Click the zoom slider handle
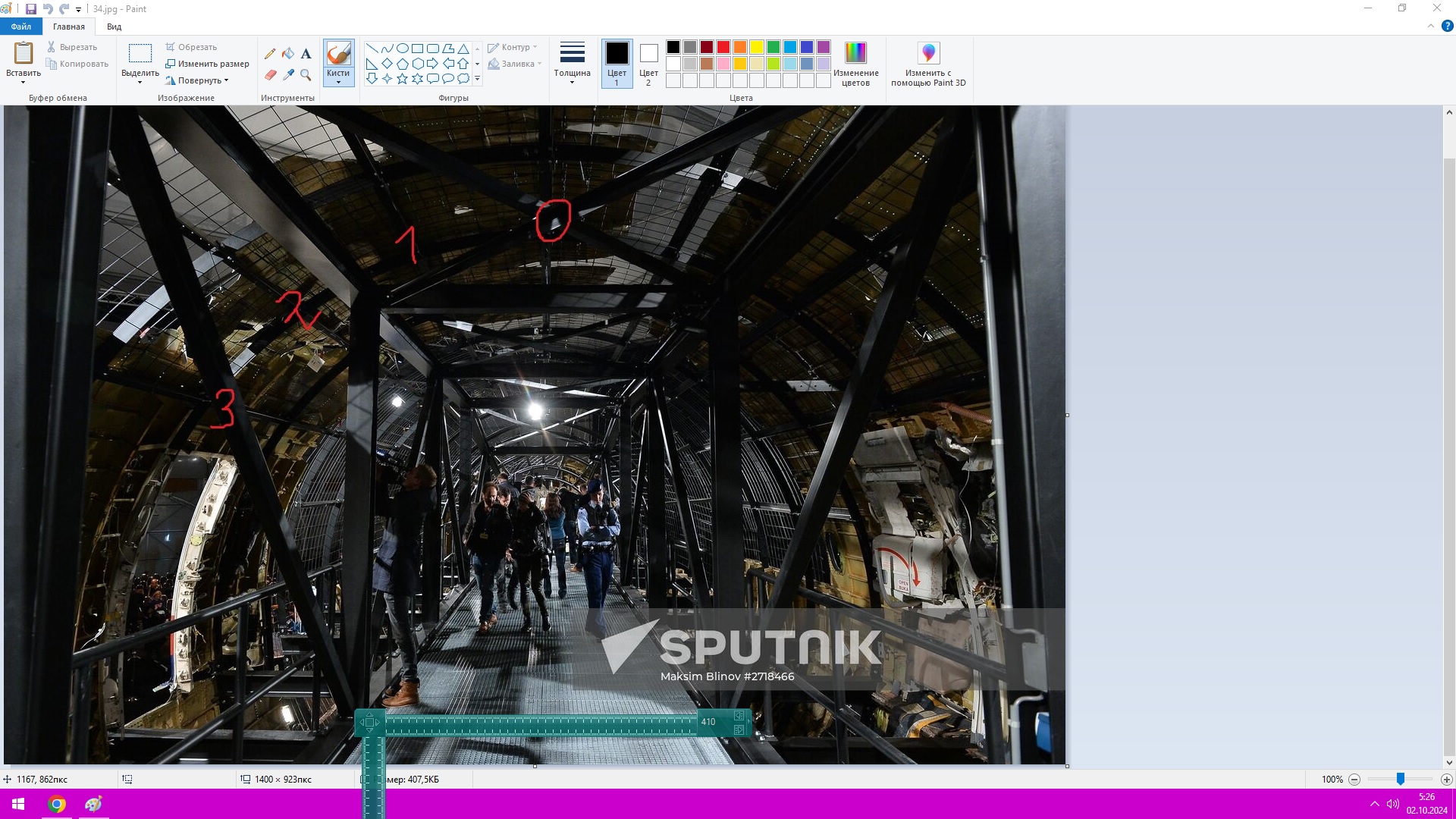The height and width of the screenshot is (819, 1456). tap(1401, 779)
